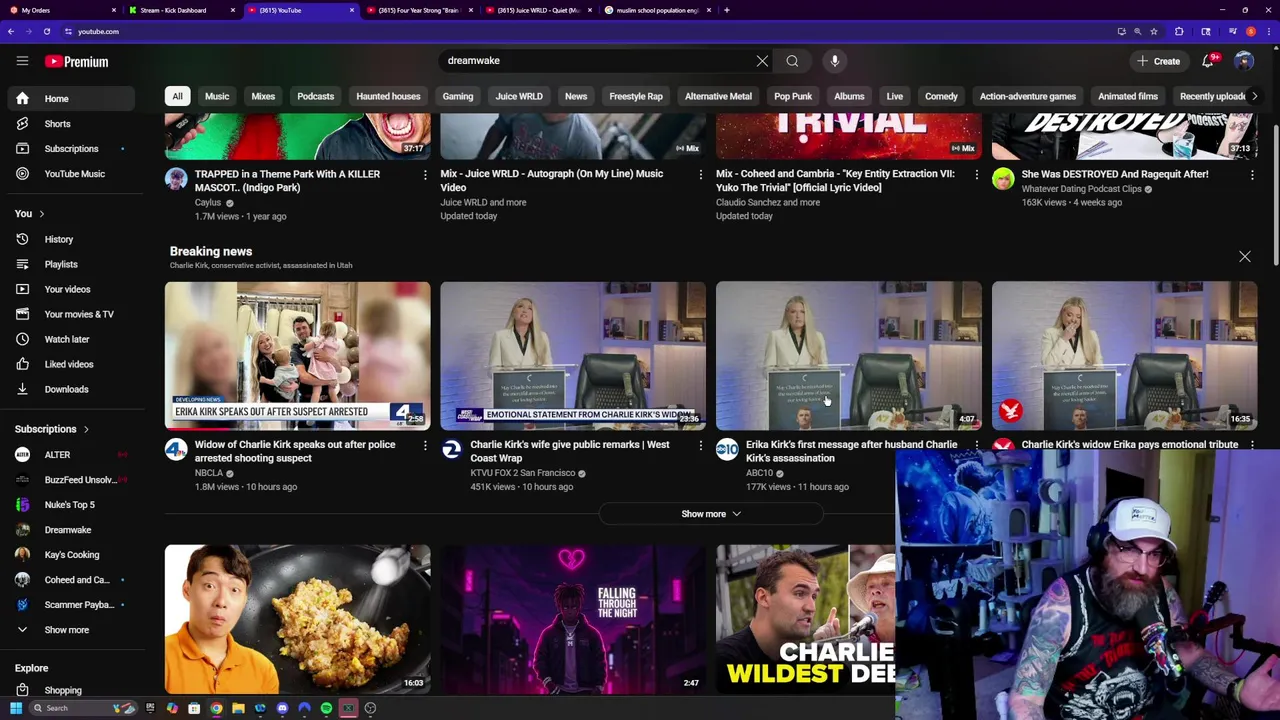Open a new browser tab

pyautogui.click(x=727, y=10)
